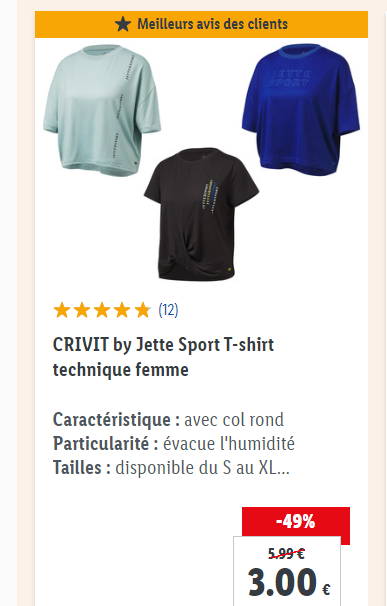Click the third yellow rating star
This screenshot has width=387, height=606.
(102, 310)
